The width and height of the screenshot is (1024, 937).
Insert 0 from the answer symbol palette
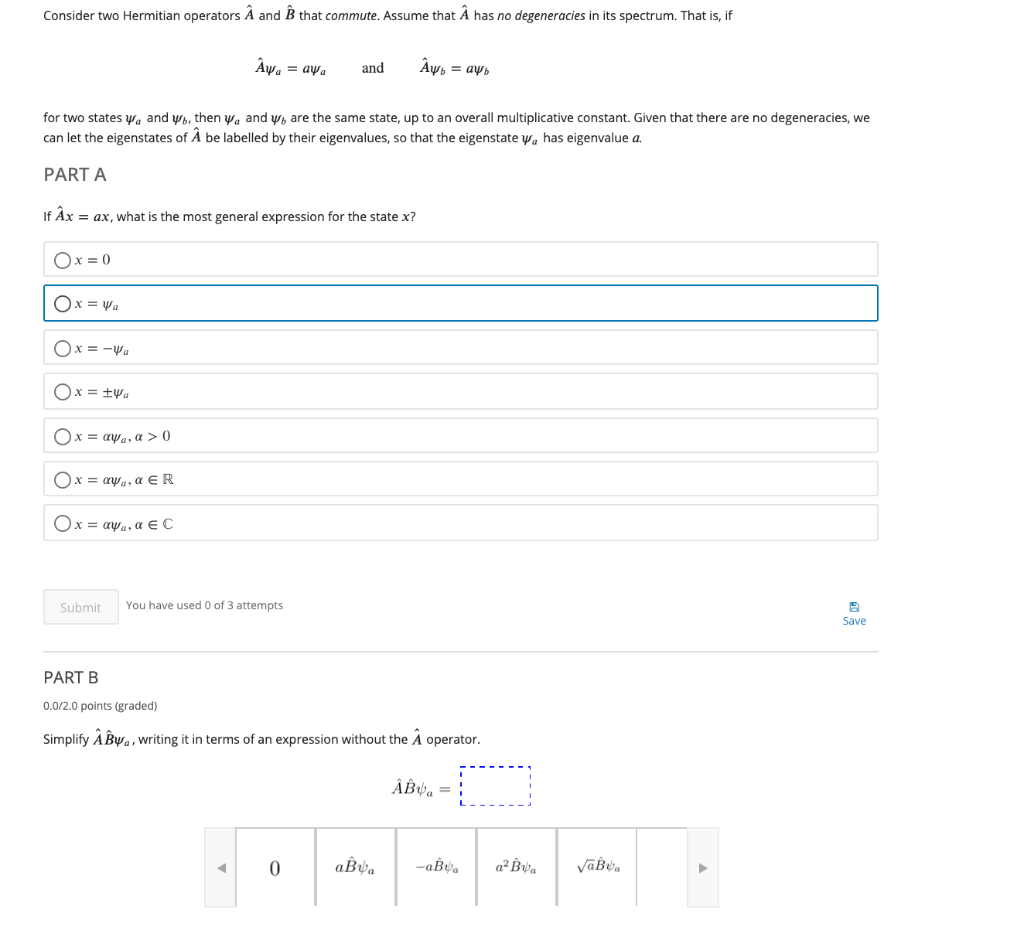275,867
